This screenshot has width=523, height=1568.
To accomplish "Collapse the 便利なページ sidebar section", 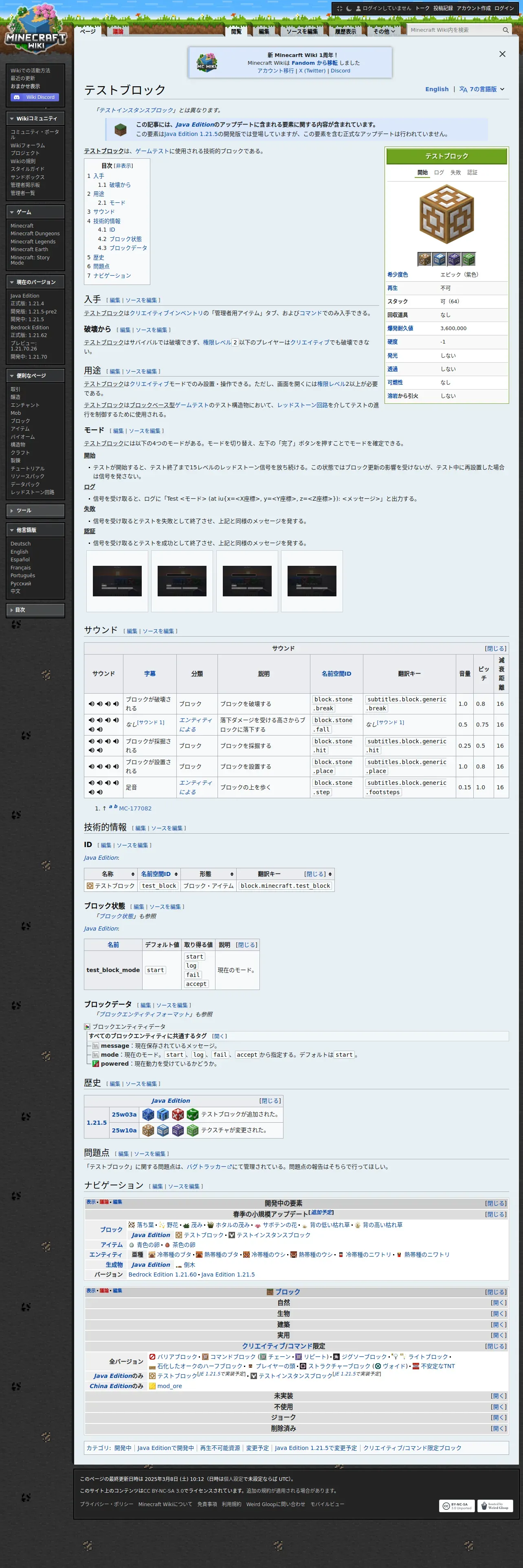I will coord(35,376).
